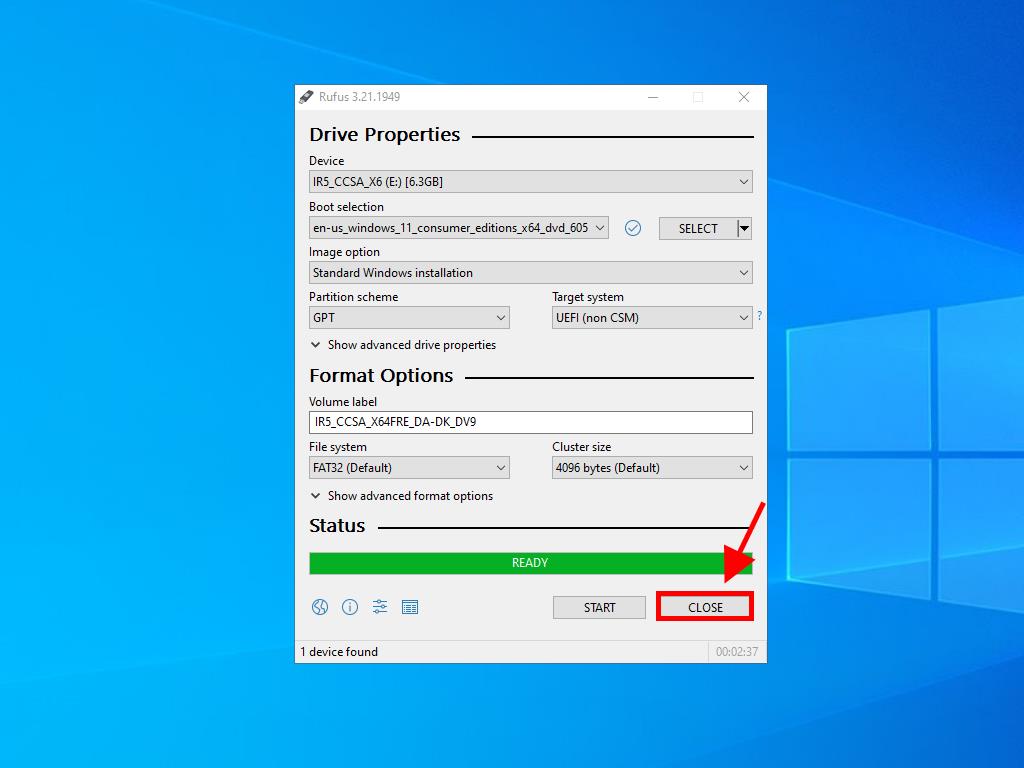This screenshot has height=768, width=1024.
Task: Click the arrow beside the SELECT button
Action: click(x=744, y=228)
